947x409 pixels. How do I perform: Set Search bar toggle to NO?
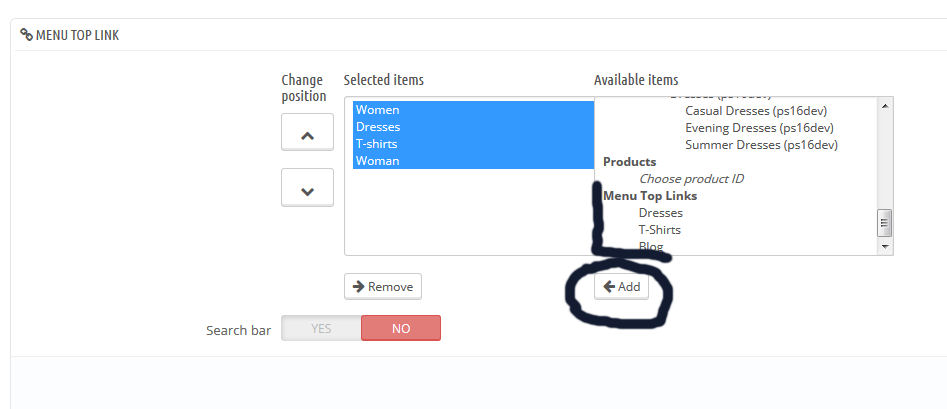coord(400,328)
